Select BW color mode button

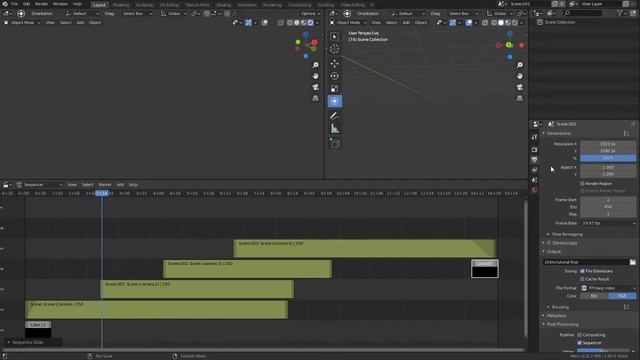click(x=594, y=296)
